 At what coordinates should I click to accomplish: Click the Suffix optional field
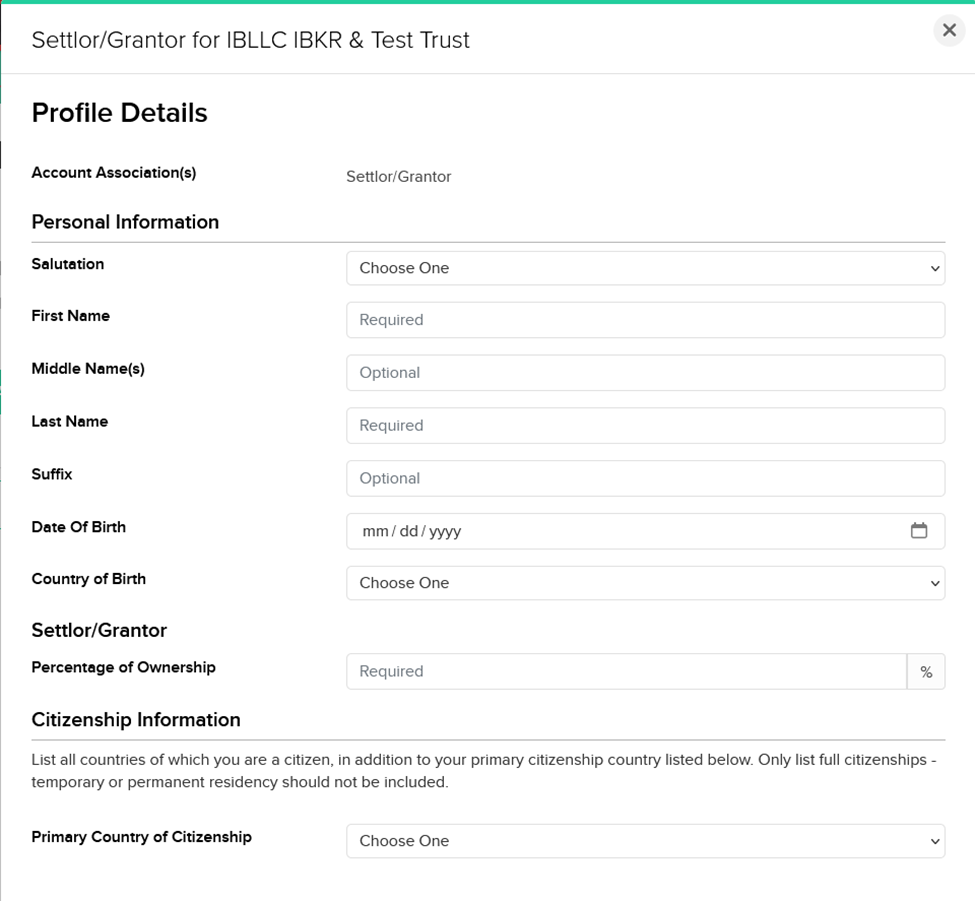(645, 479)
